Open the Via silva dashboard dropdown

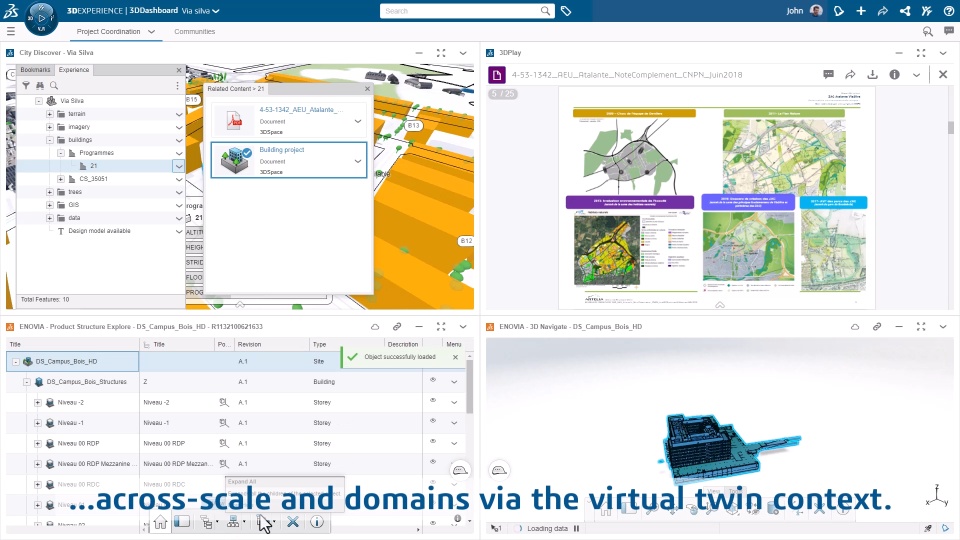click(216, 11)
